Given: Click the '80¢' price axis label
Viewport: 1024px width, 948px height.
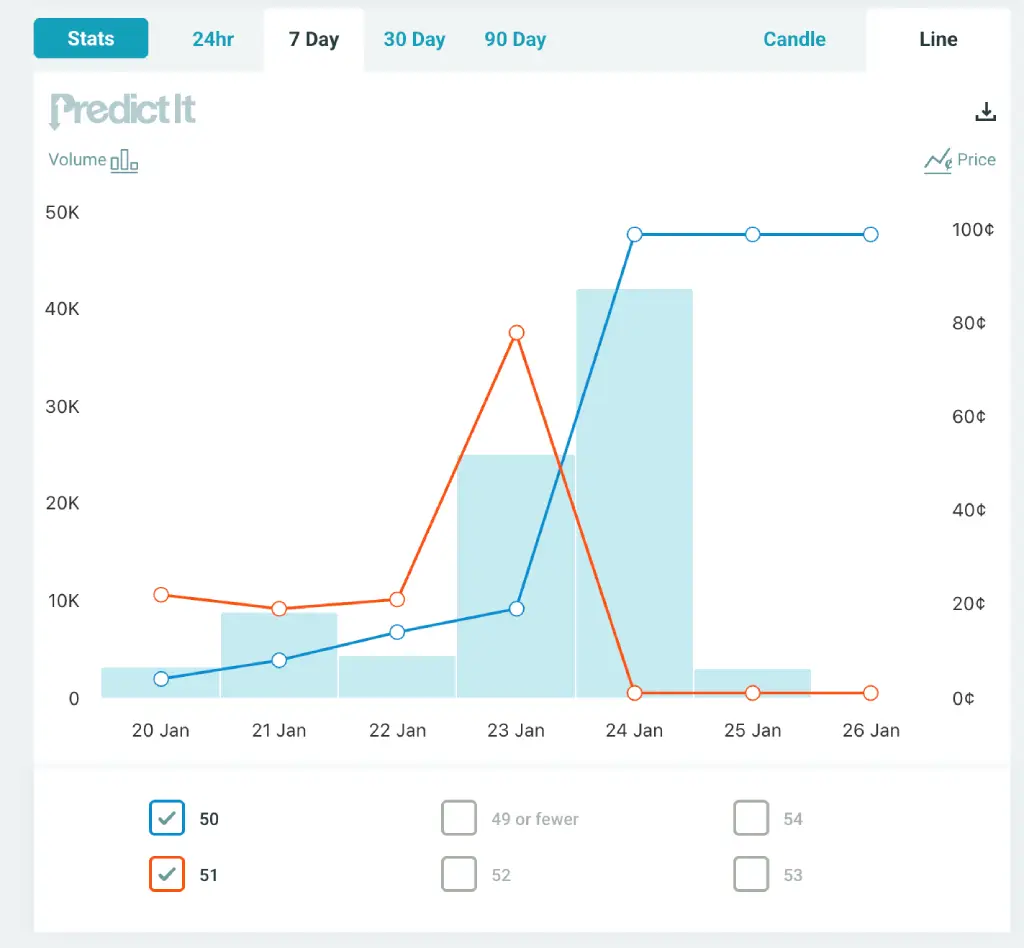Looking at the screenshot, I should [969, 323].
